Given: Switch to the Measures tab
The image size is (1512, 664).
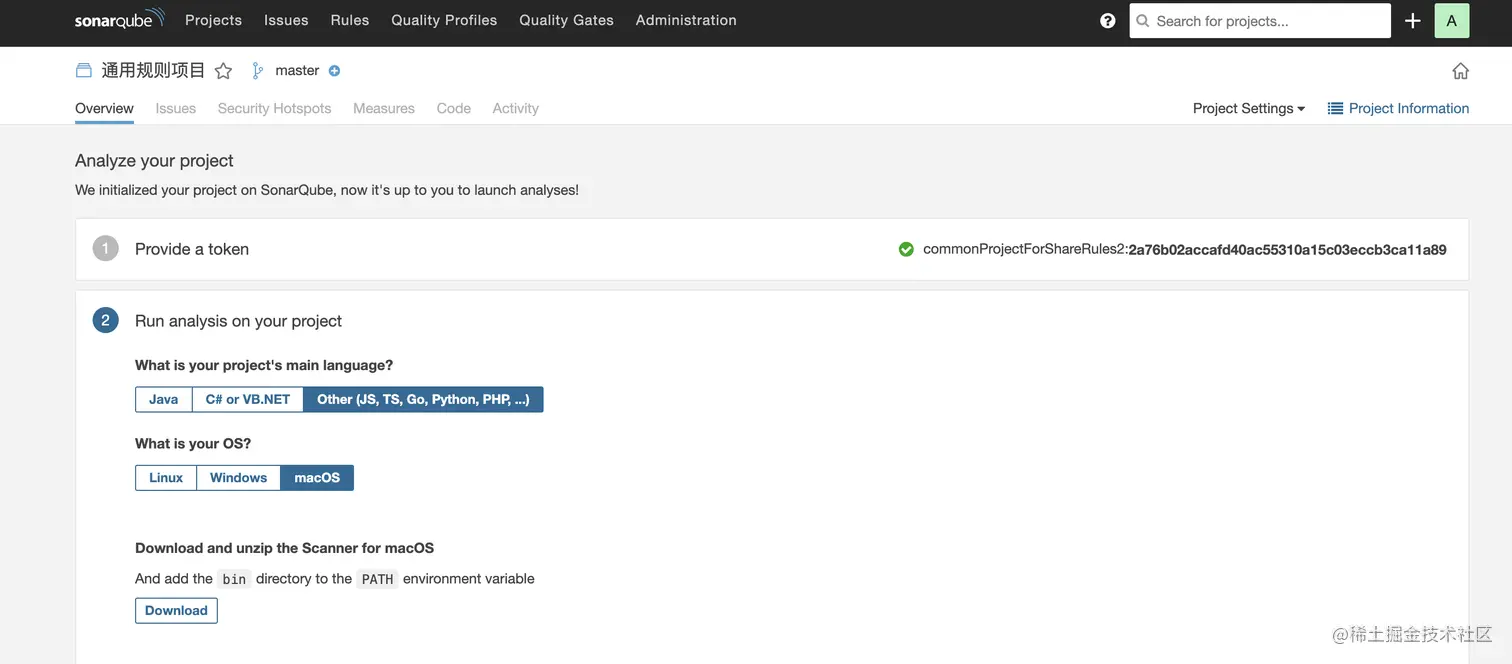Looking at the screenshot, I should (x=383, y=108).
